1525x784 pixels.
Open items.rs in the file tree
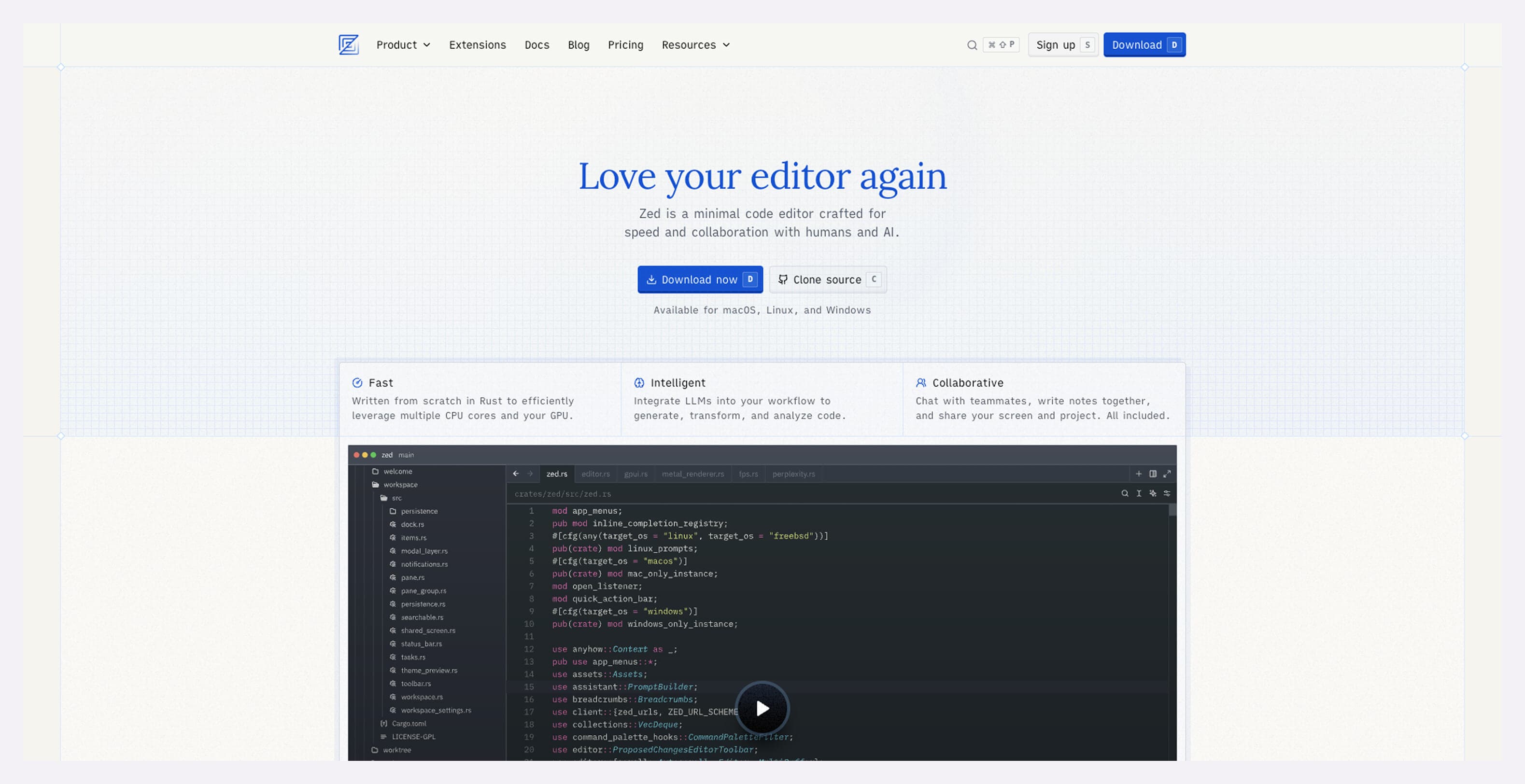pyautogui.click(x=408, y=538)
